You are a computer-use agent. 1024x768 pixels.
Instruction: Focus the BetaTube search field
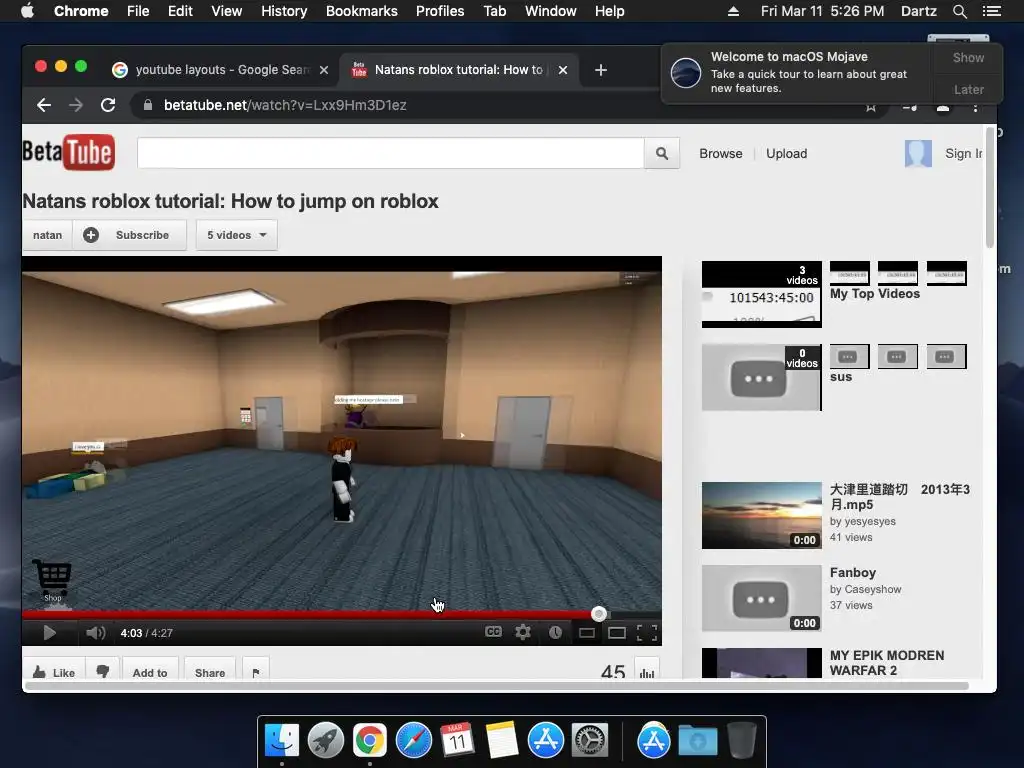pyautogui.click(x=391, y=153)
